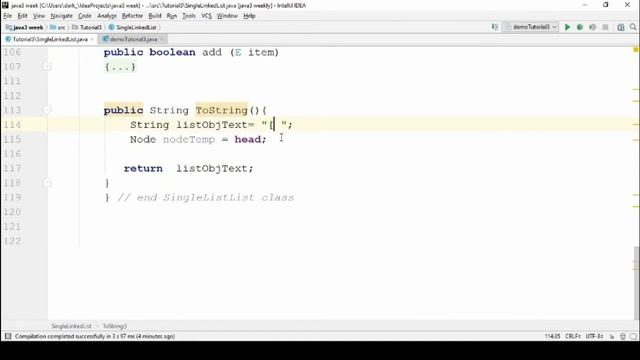
Task: Run with coverage icon in the toolbar
Action: coord(592,27)
